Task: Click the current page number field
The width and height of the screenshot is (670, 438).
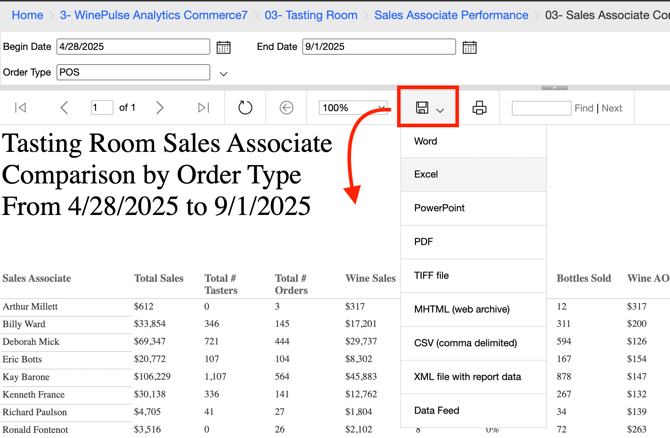Action: coord(101,108)
